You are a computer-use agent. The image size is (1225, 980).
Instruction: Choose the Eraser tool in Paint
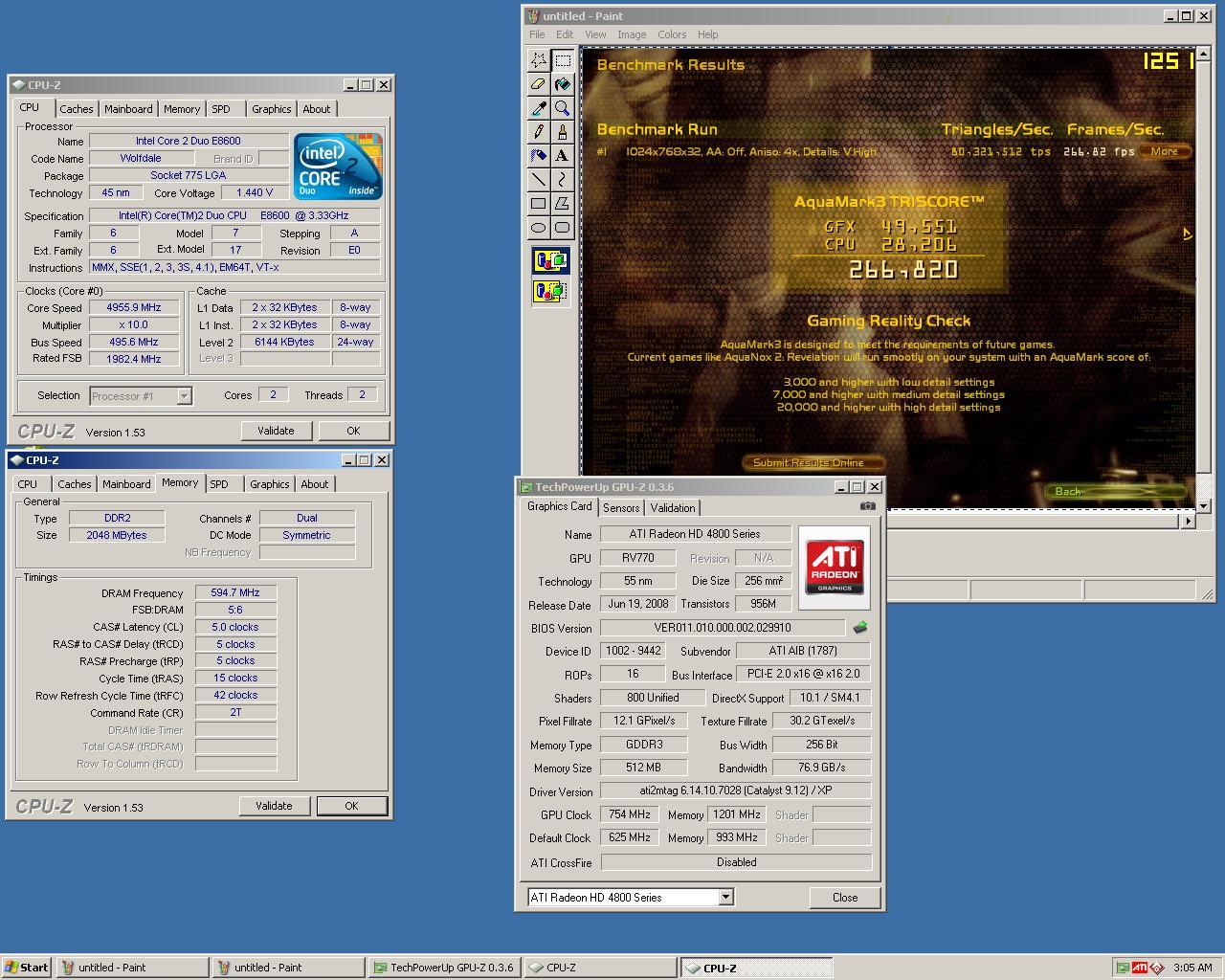point(539,84)
